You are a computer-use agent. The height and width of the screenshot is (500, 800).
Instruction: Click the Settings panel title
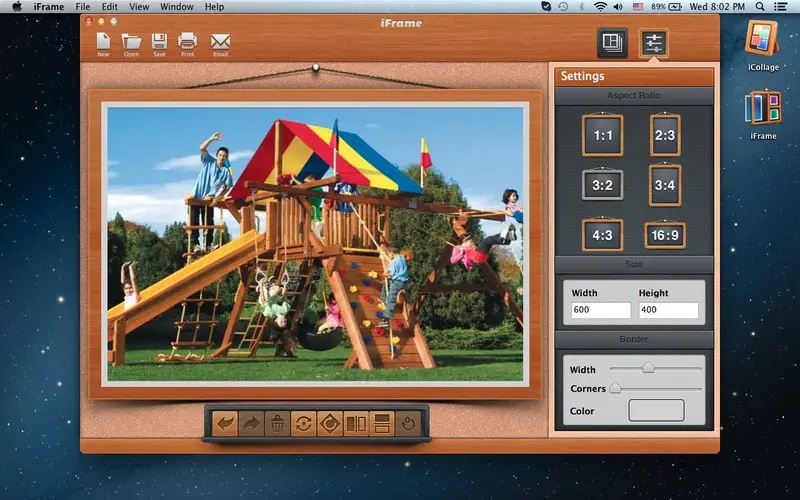pyautogui.click(x=582, y=76)
